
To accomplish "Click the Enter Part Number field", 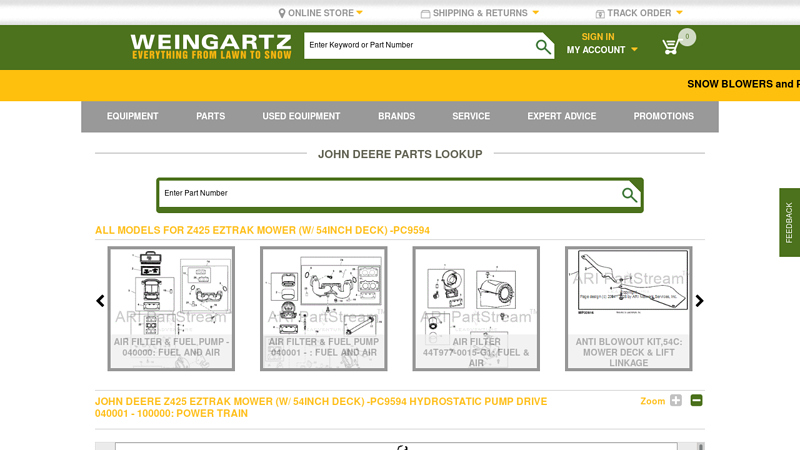I will (x=388, y=194).
